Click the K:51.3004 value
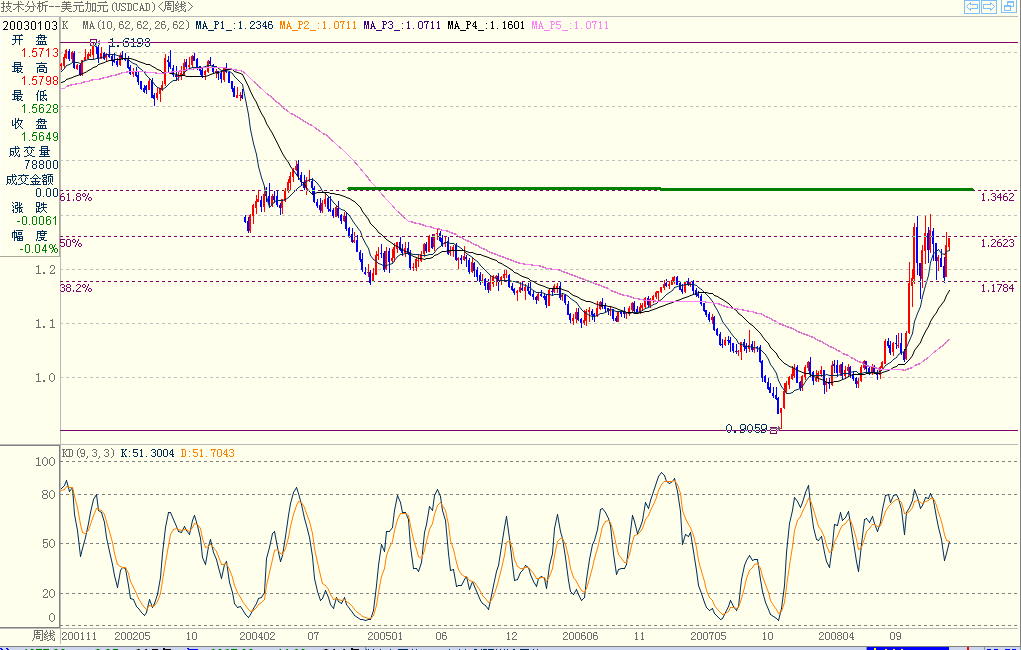This screenshot has width=1021, height=650. coord(147,453)
